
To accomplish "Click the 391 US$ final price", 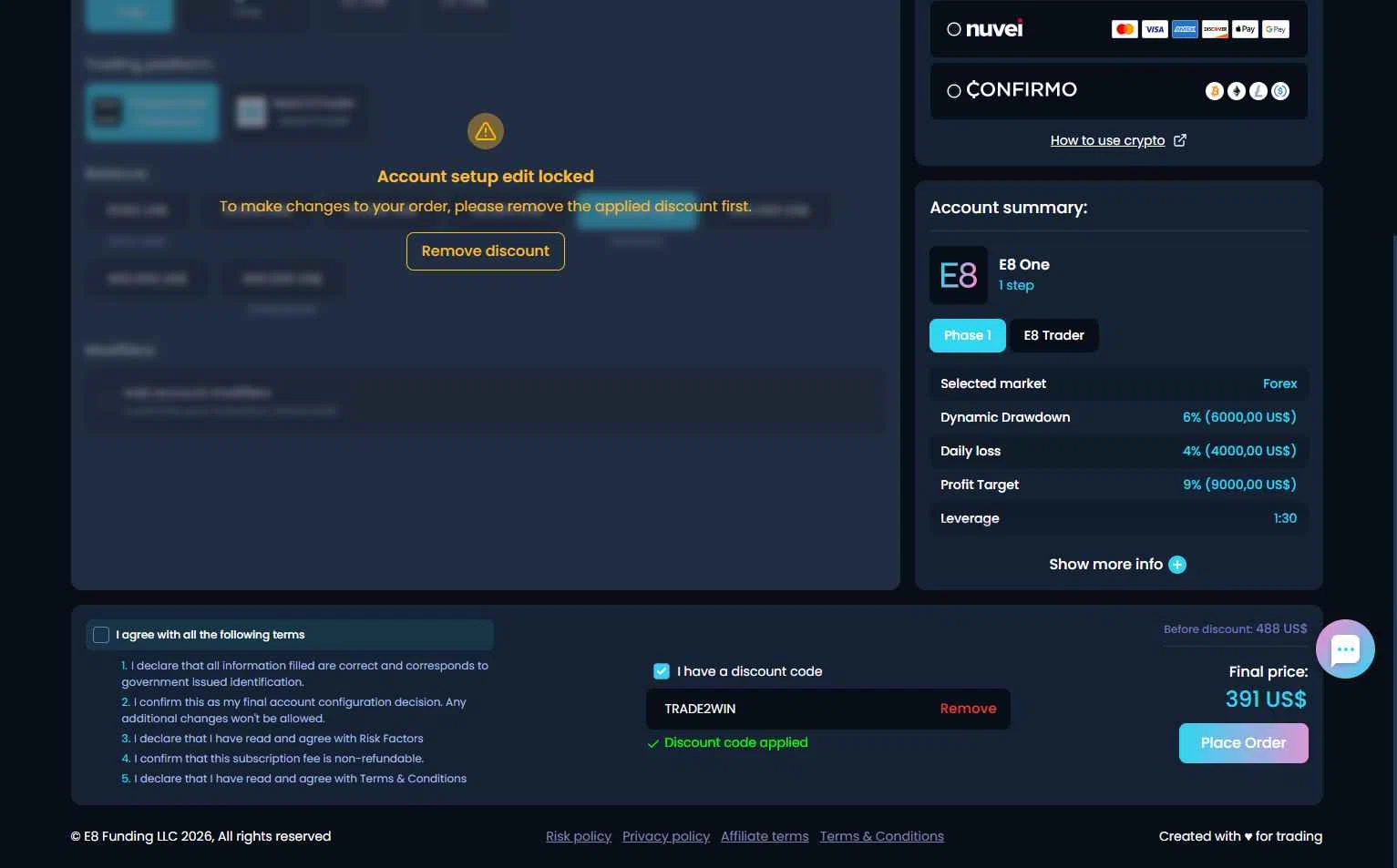I will [x=1266, y=700].
